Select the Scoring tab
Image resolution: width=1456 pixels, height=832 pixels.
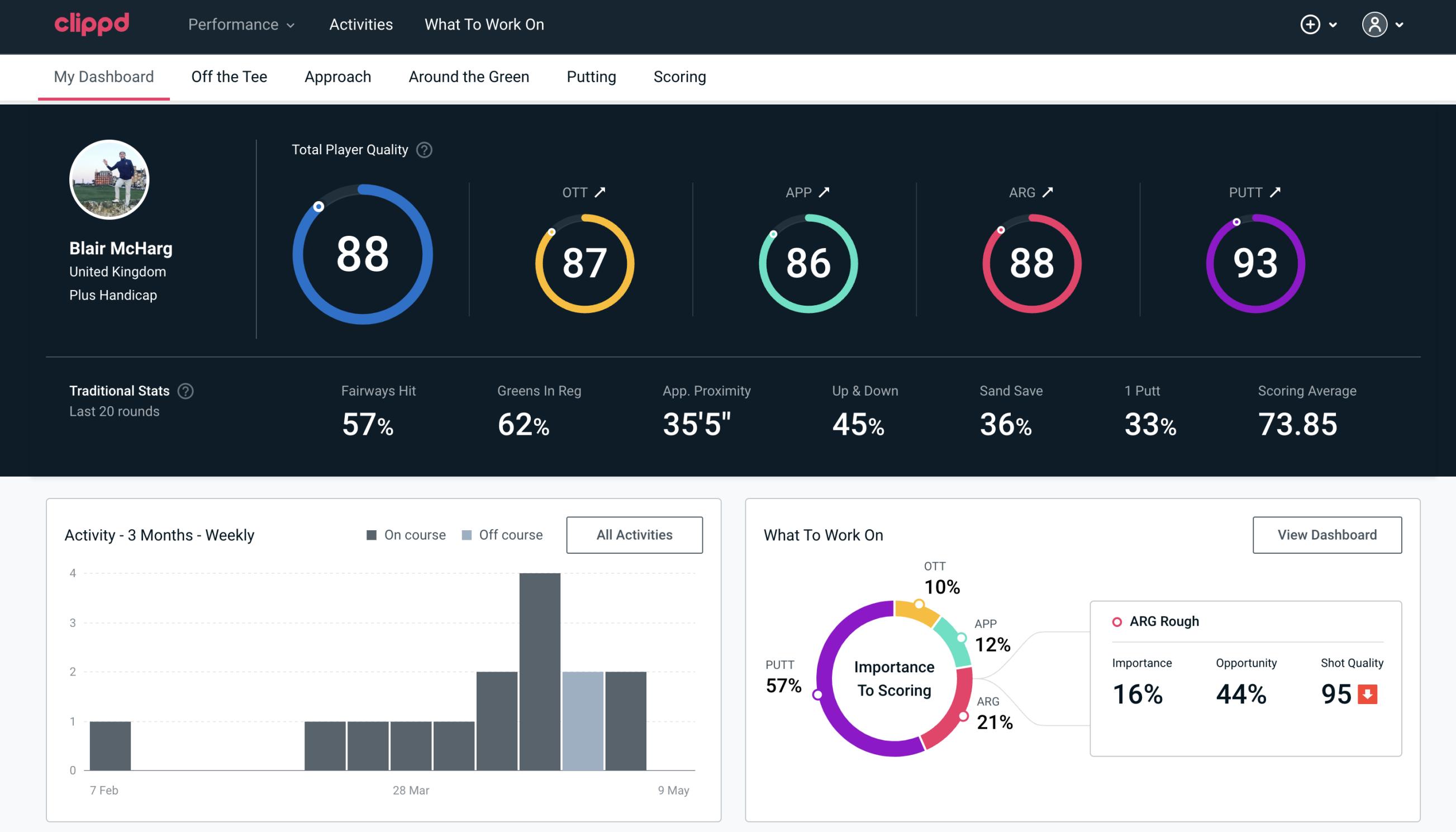(x=680, y=76)
